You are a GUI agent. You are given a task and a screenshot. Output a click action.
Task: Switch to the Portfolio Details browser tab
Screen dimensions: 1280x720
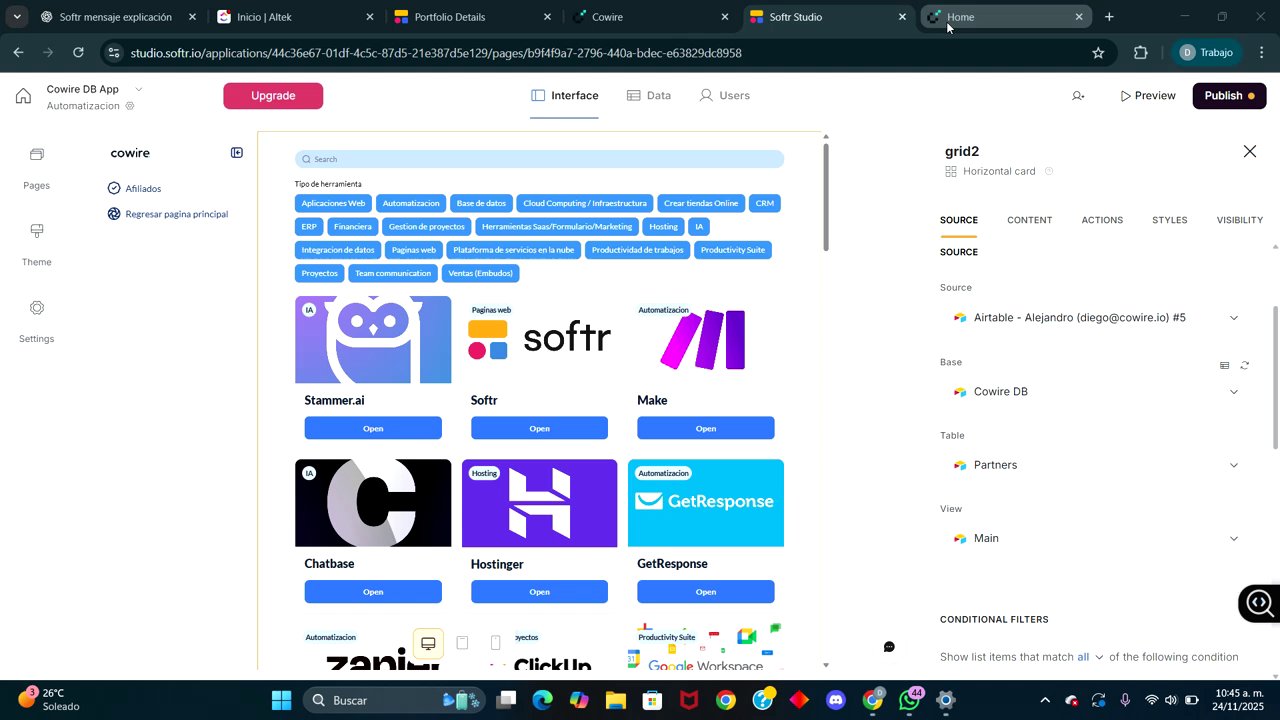coord(473,17)
